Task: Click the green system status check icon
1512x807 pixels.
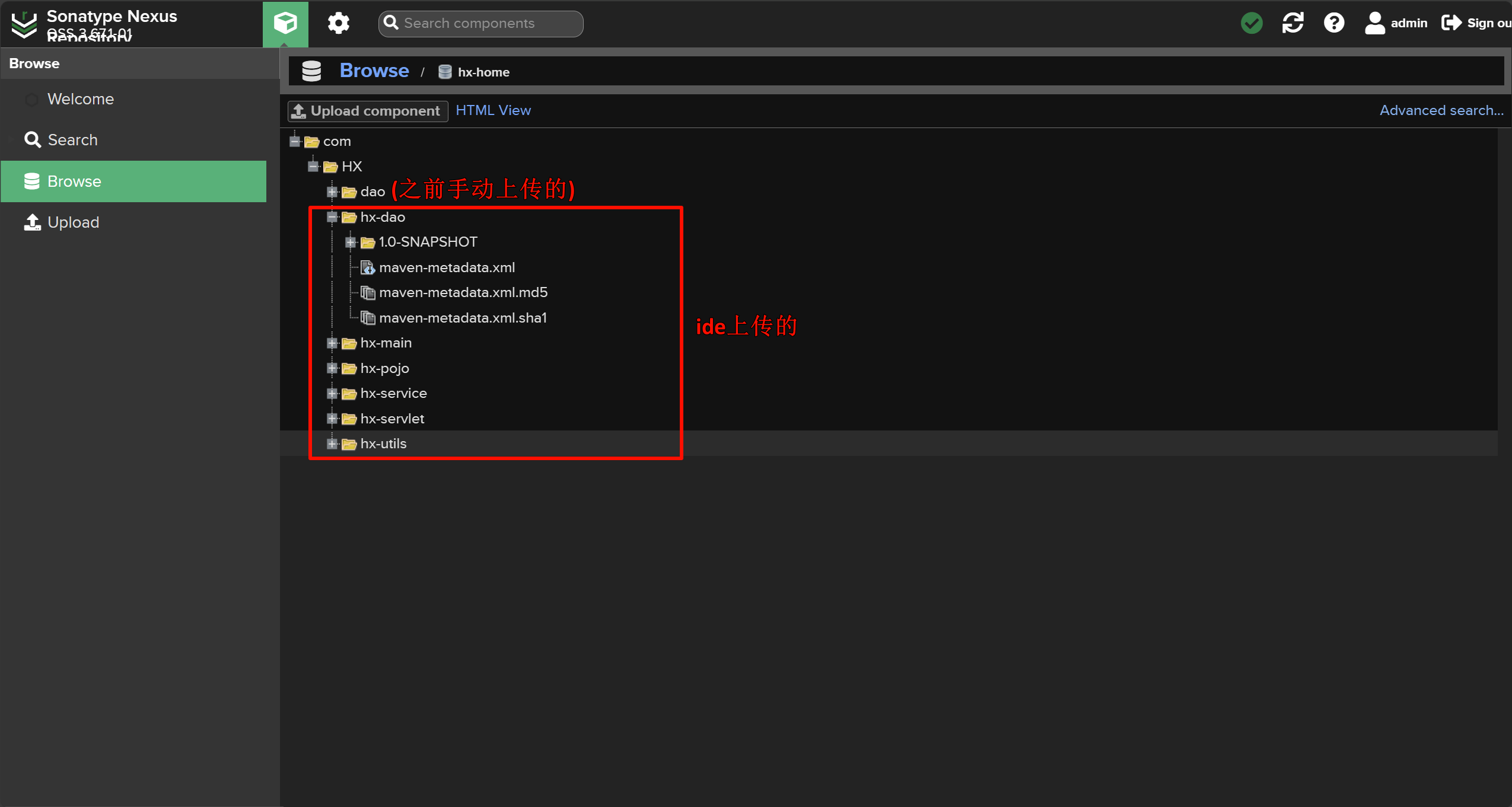Action: [x=1252, y=23]
